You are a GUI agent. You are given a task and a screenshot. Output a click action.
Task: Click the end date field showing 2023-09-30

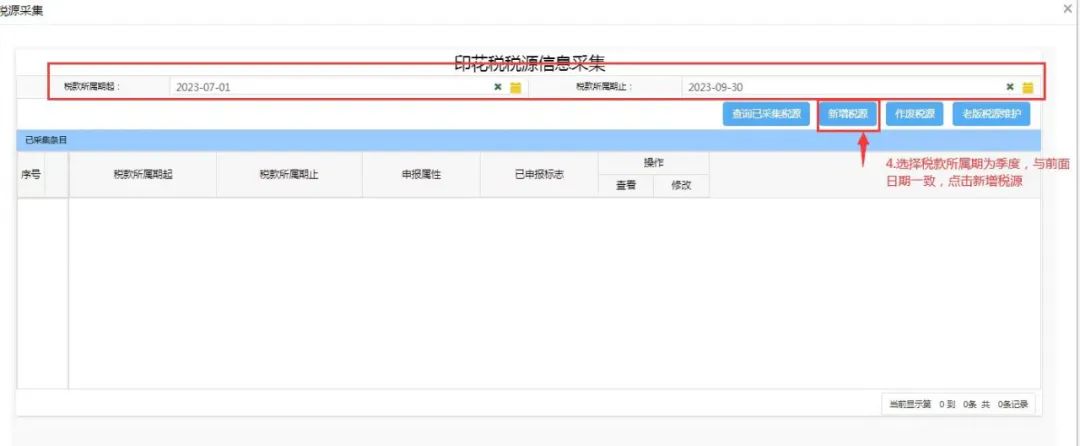click(840, 87)
